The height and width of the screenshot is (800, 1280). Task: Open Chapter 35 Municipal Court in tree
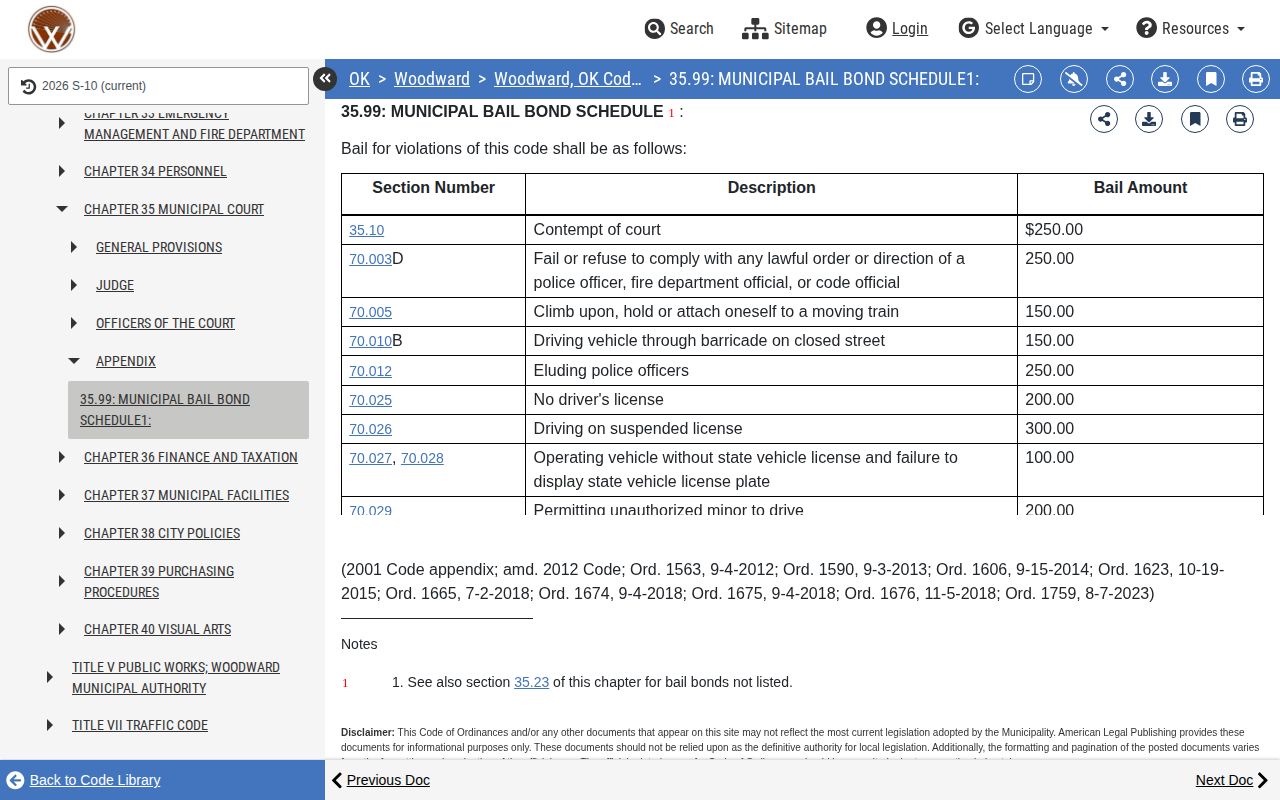click(x=174, y=209)
